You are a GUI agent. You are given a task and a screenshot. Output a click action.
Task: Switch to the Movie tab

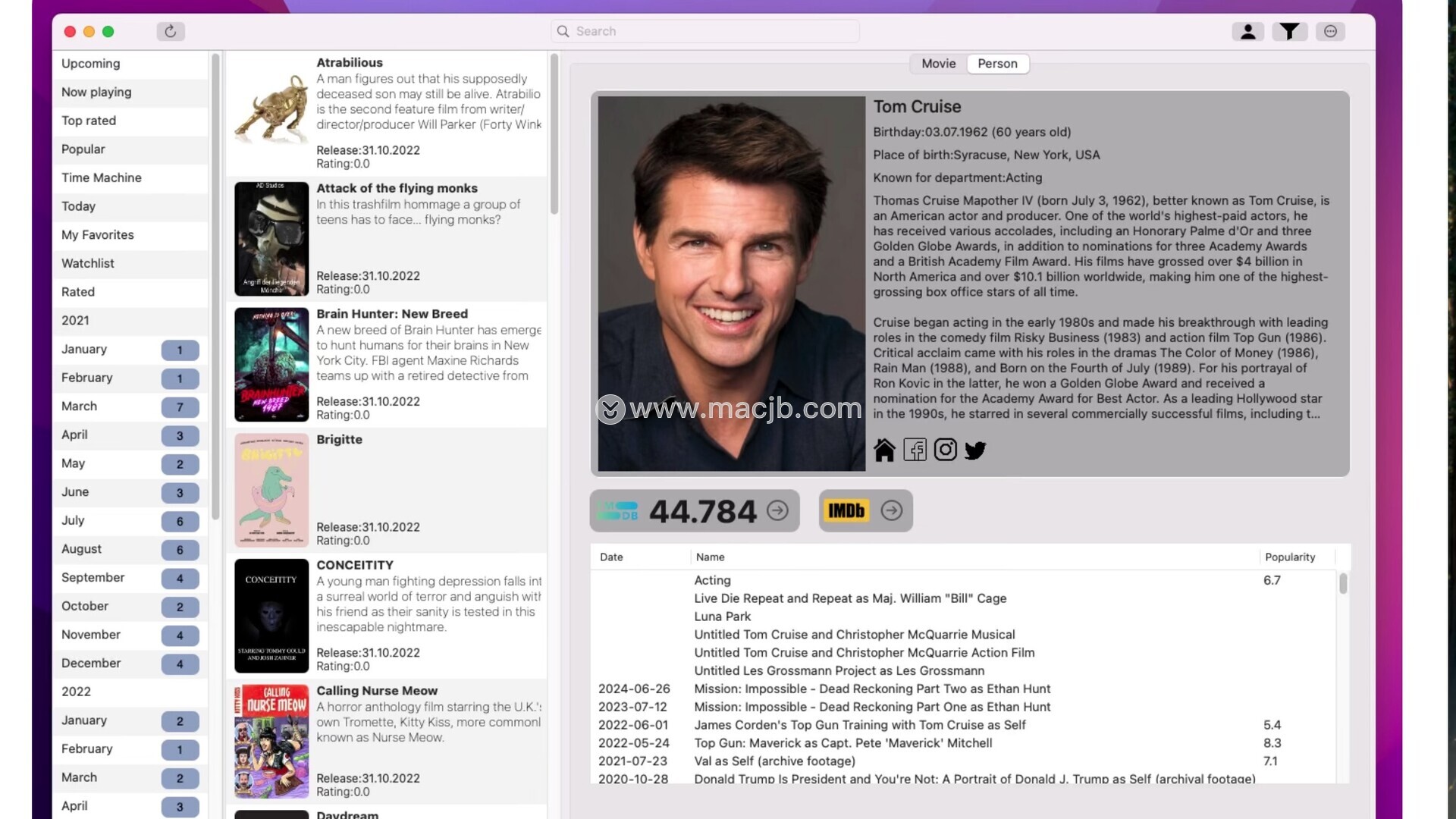(939, 64)
